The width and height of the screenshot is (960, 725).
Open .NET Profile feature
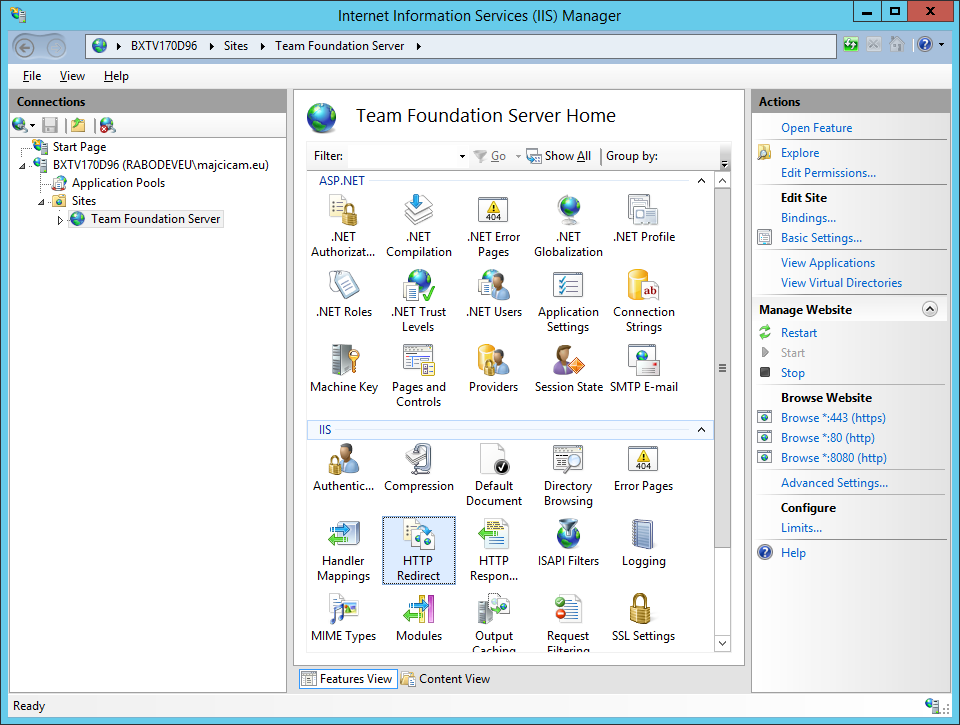point(643,219)
